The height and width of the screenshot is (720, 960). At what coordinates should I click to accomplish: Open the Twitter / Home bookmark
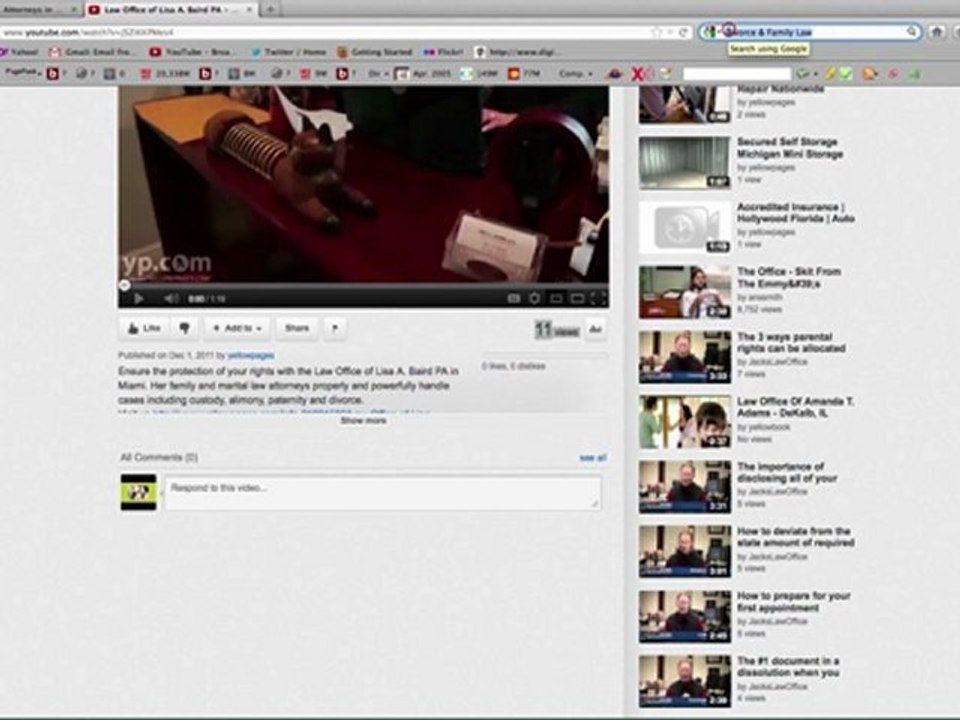(x=288, y=52)
